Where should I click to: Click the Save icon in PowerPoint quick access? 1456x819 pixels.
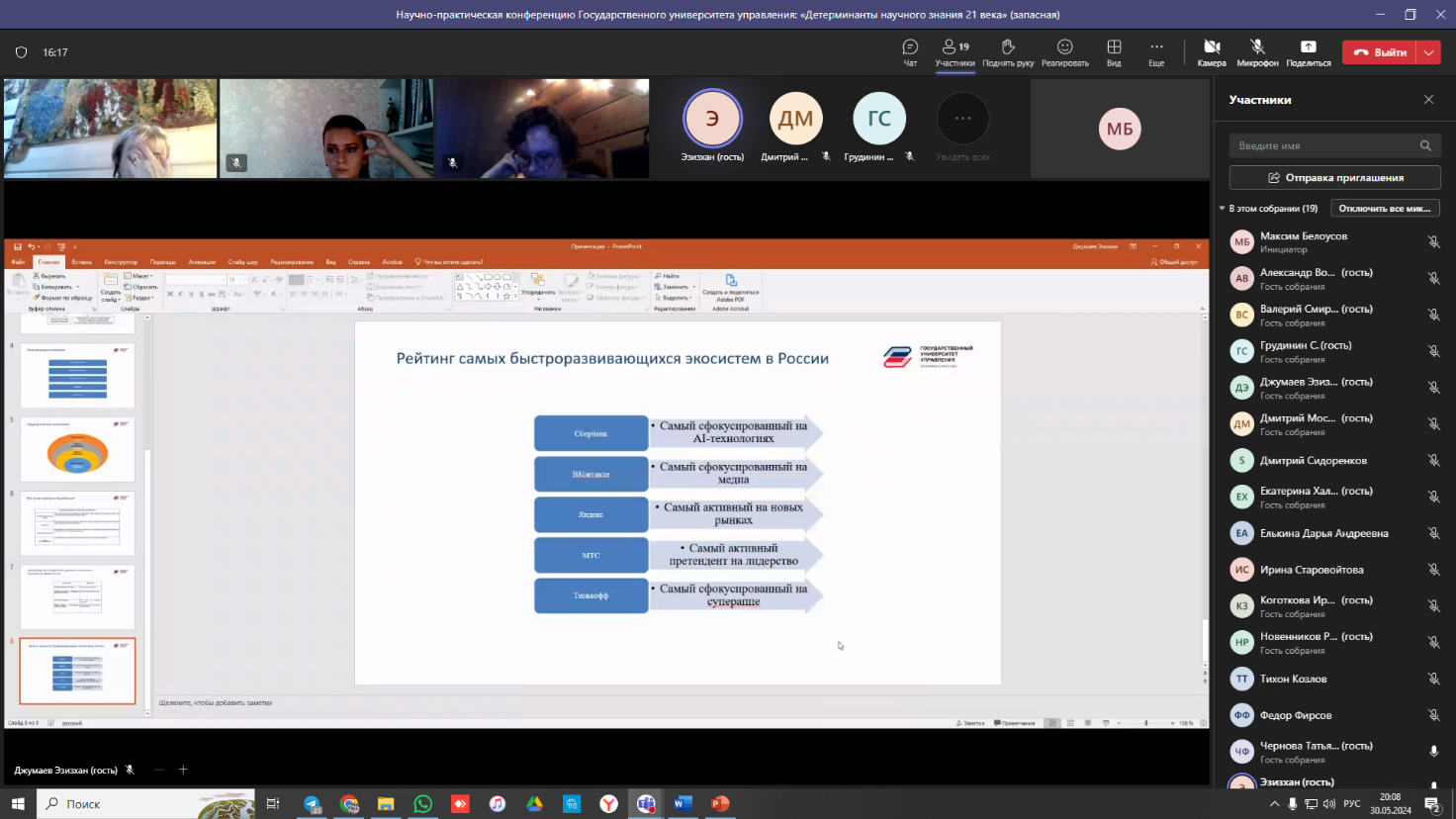[18, 246]
